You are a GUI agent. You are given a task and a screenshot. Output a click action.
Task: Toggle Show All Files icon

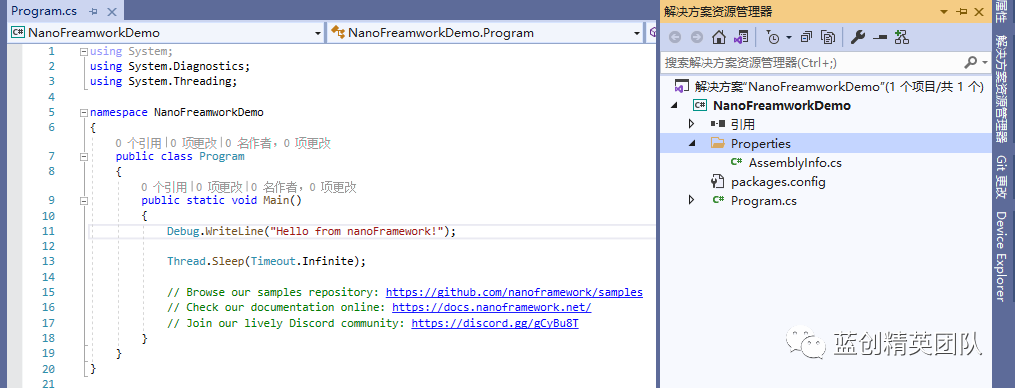(x=829, y=38)
